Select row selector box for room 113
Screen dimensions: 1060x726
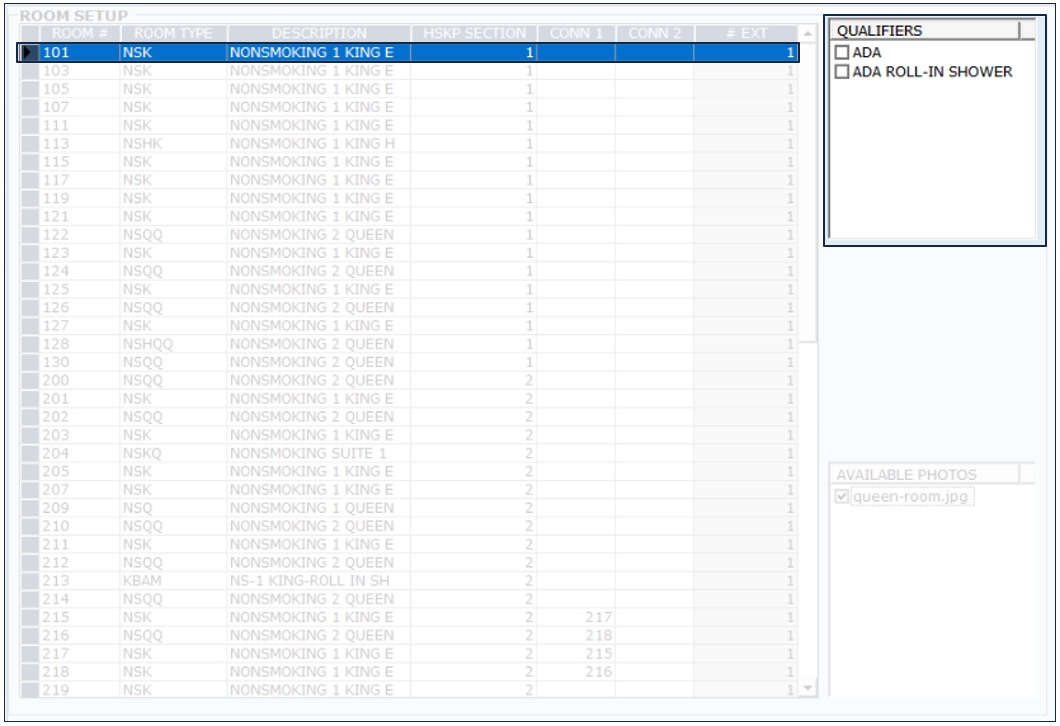click(x=29, y=144)
